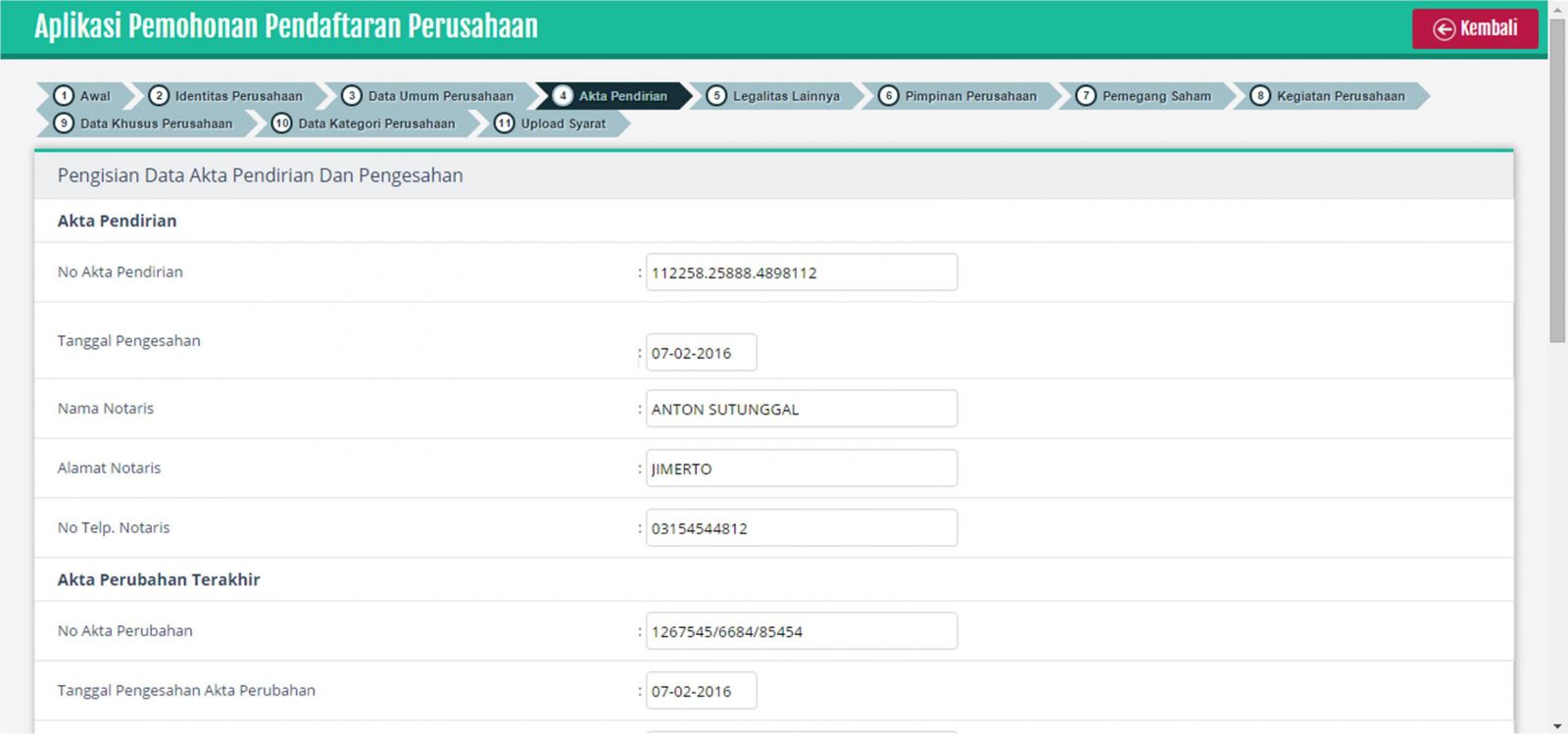Open step 2 Identitas Perusahaan
The image size is (1568, 734).
point(226,96)
